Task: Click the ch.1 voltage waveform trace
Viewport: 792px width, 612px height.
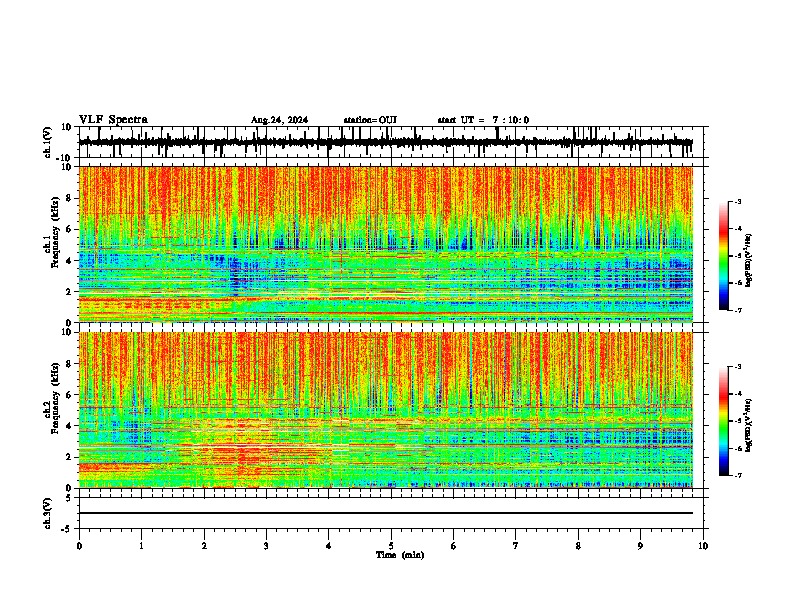Action: (x=385, y=142)
